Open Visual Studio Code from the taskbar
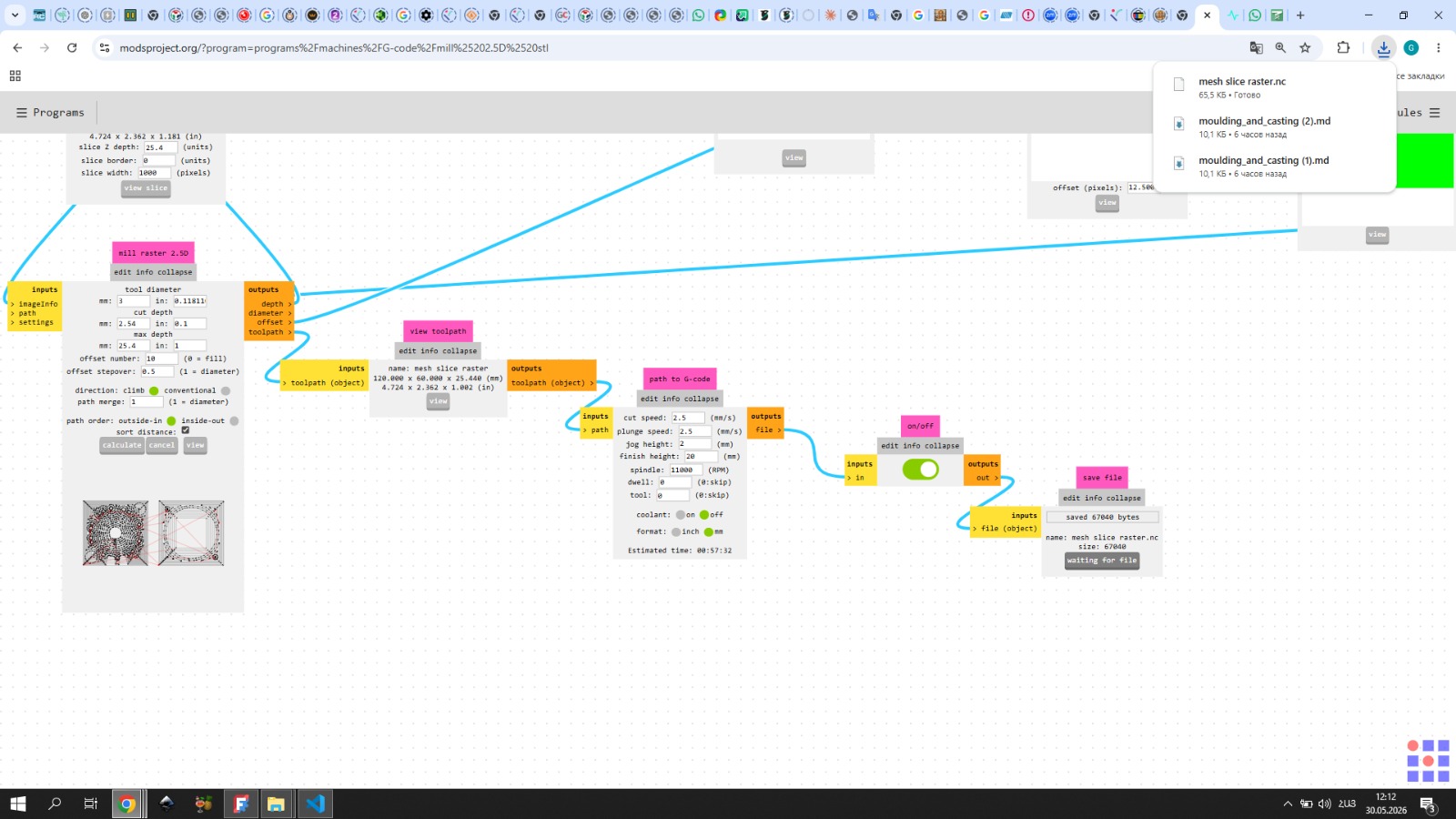 (x=315, y=804)
